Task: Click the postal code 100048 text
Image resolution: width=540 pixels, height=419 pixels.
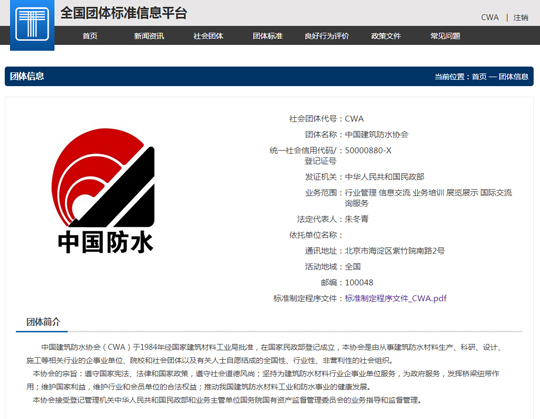Action: pyautogui.click(x=359, y=282)
